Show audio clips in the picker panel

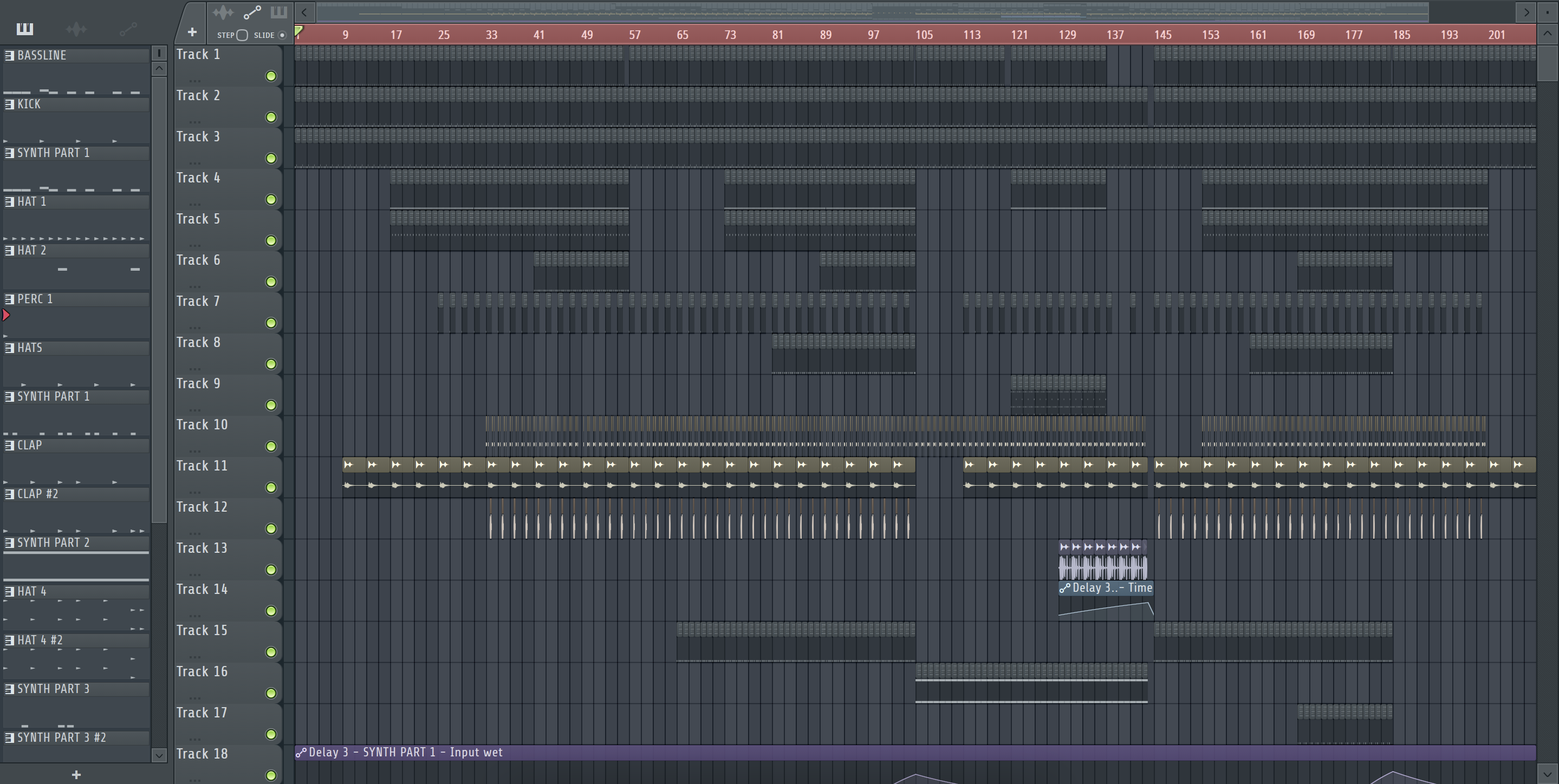76,29
